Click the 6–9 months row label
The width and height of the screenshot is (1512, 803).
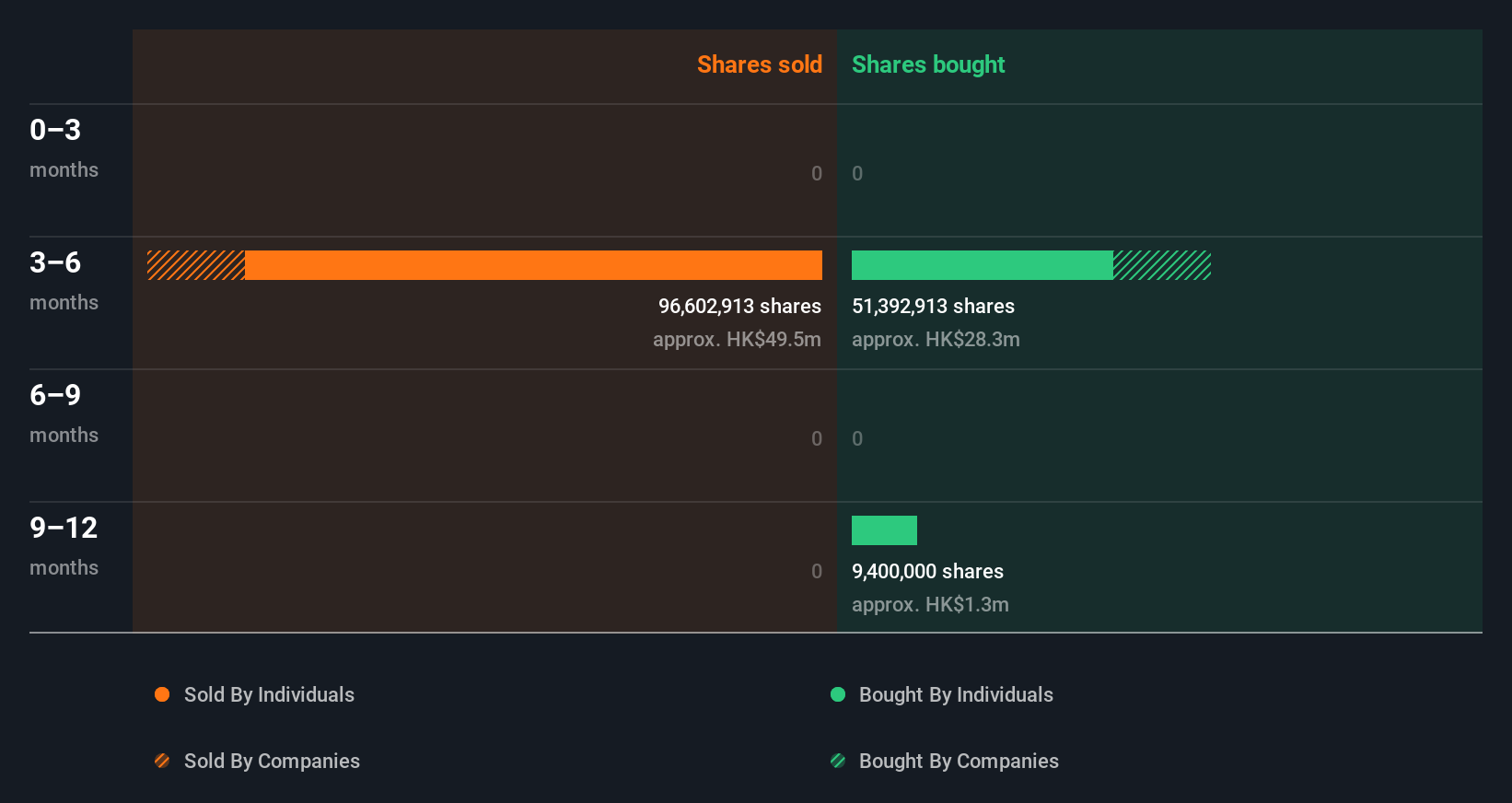click(64, 413)
